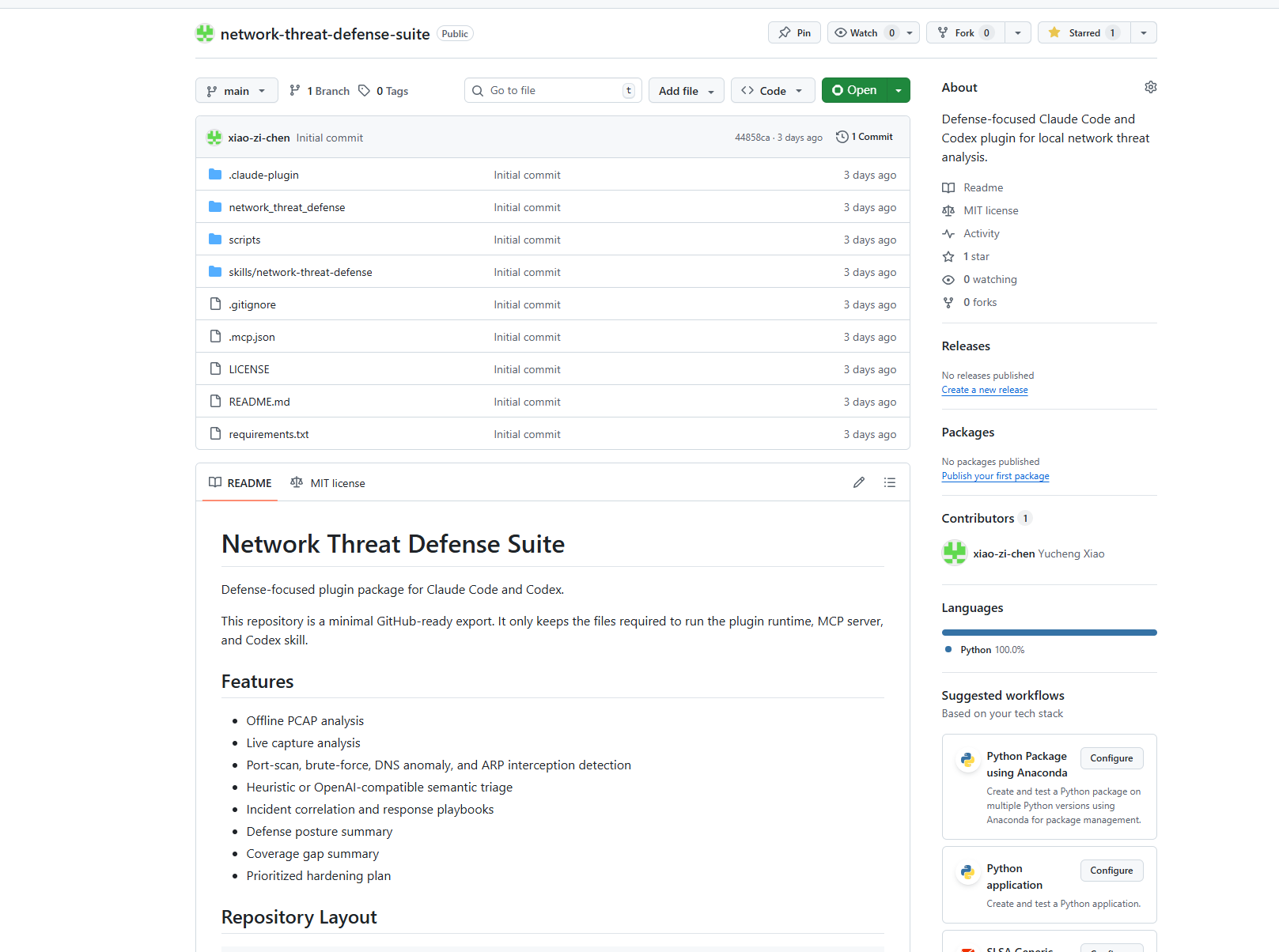
Task: Select the README tab
Action: tap(240, 482)
